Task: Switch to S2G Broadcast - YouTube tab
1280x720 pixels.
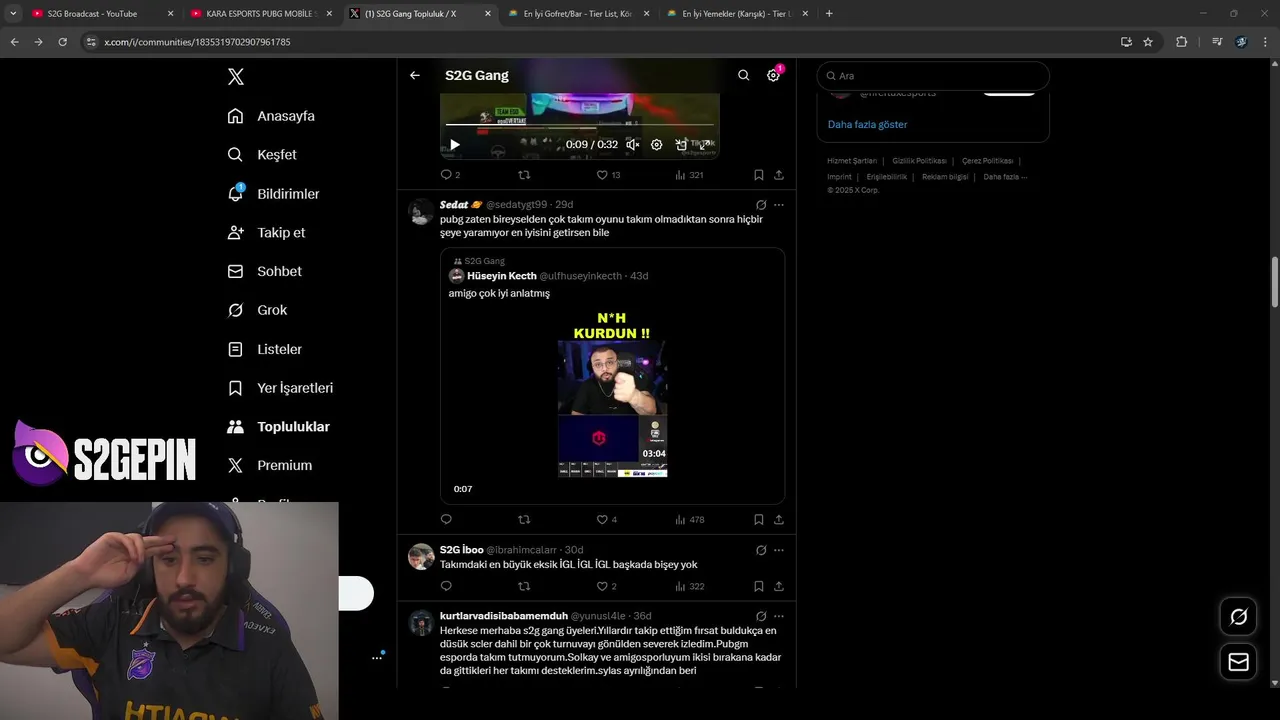Action: [x=100, y=14]
